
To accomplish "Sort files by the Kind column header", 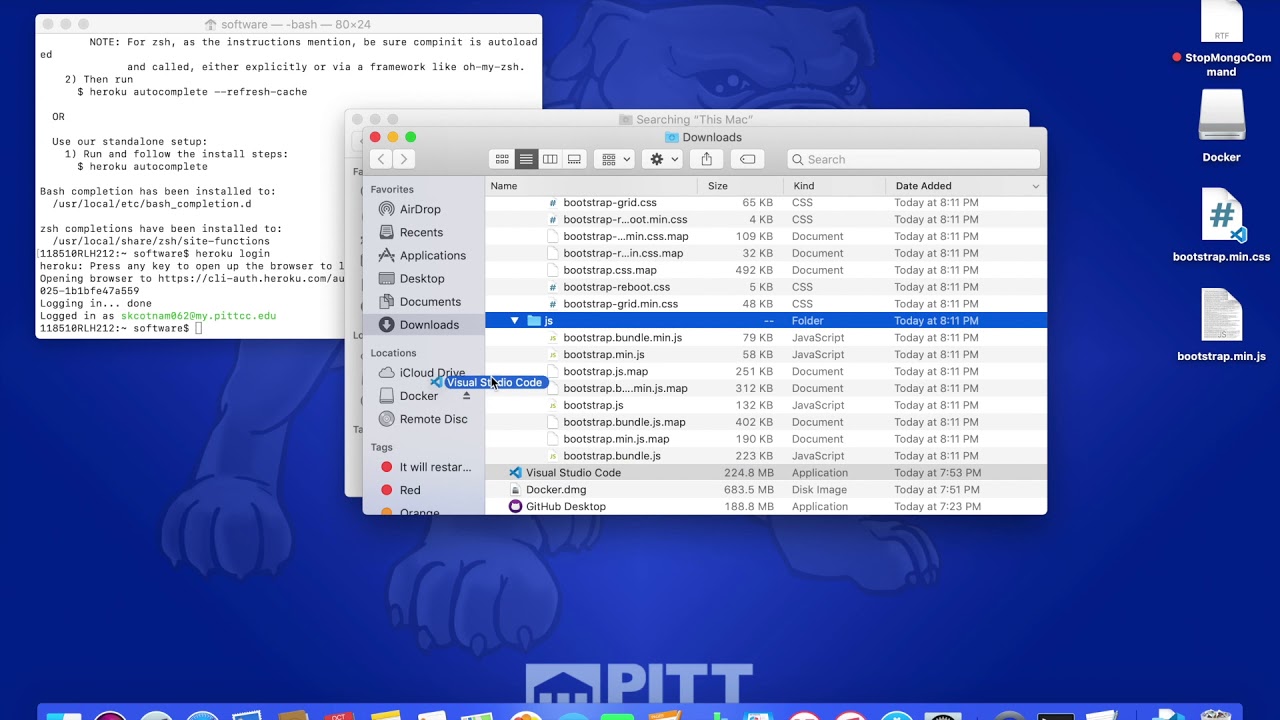I will pyautogui.click(x=834, y=186).
